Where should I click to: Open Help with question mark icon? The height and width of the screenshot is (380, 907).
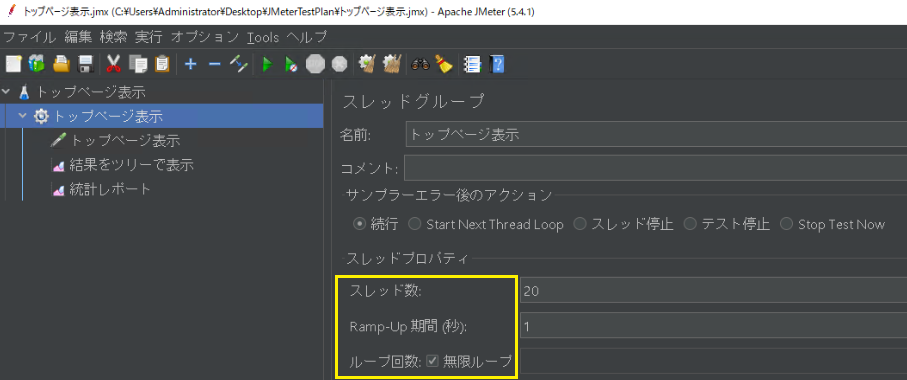point(497,64)
